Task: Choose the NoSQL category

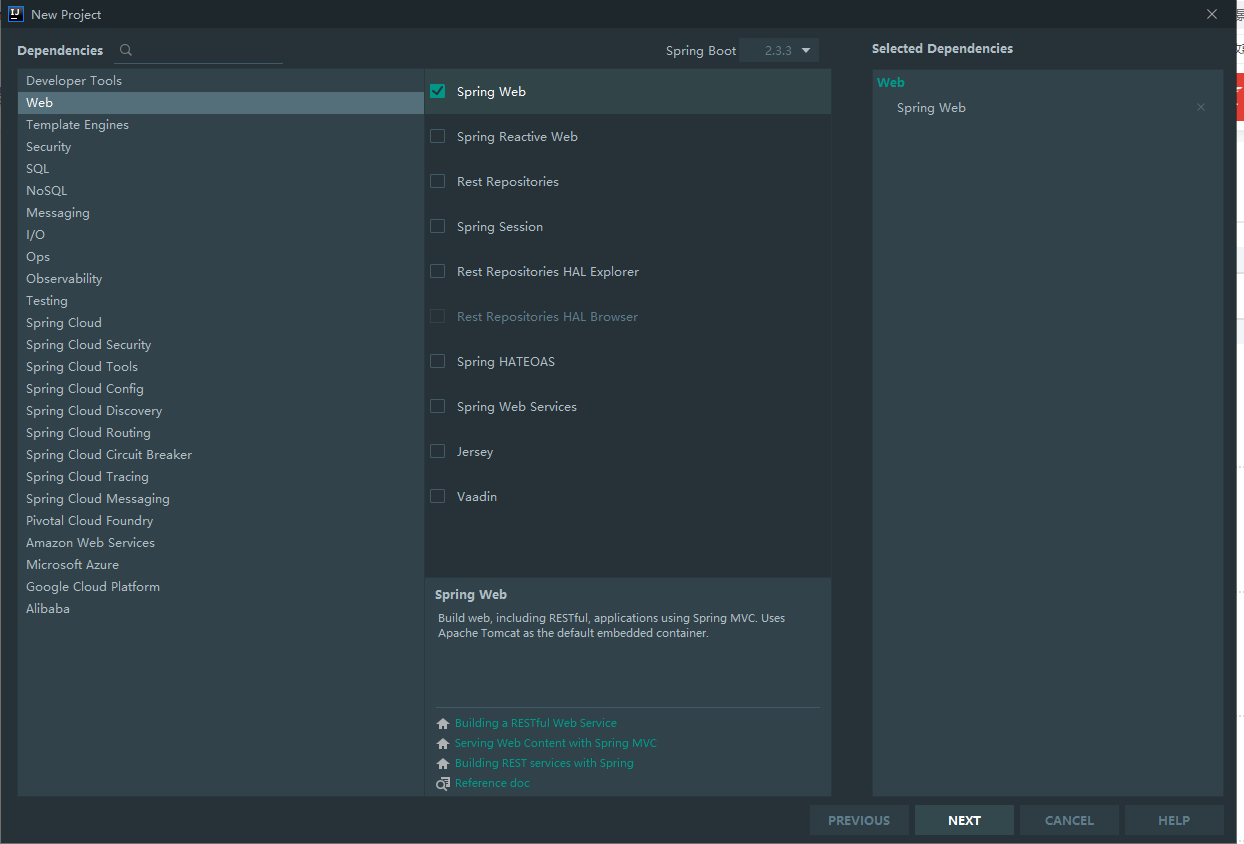Action: 221,191
